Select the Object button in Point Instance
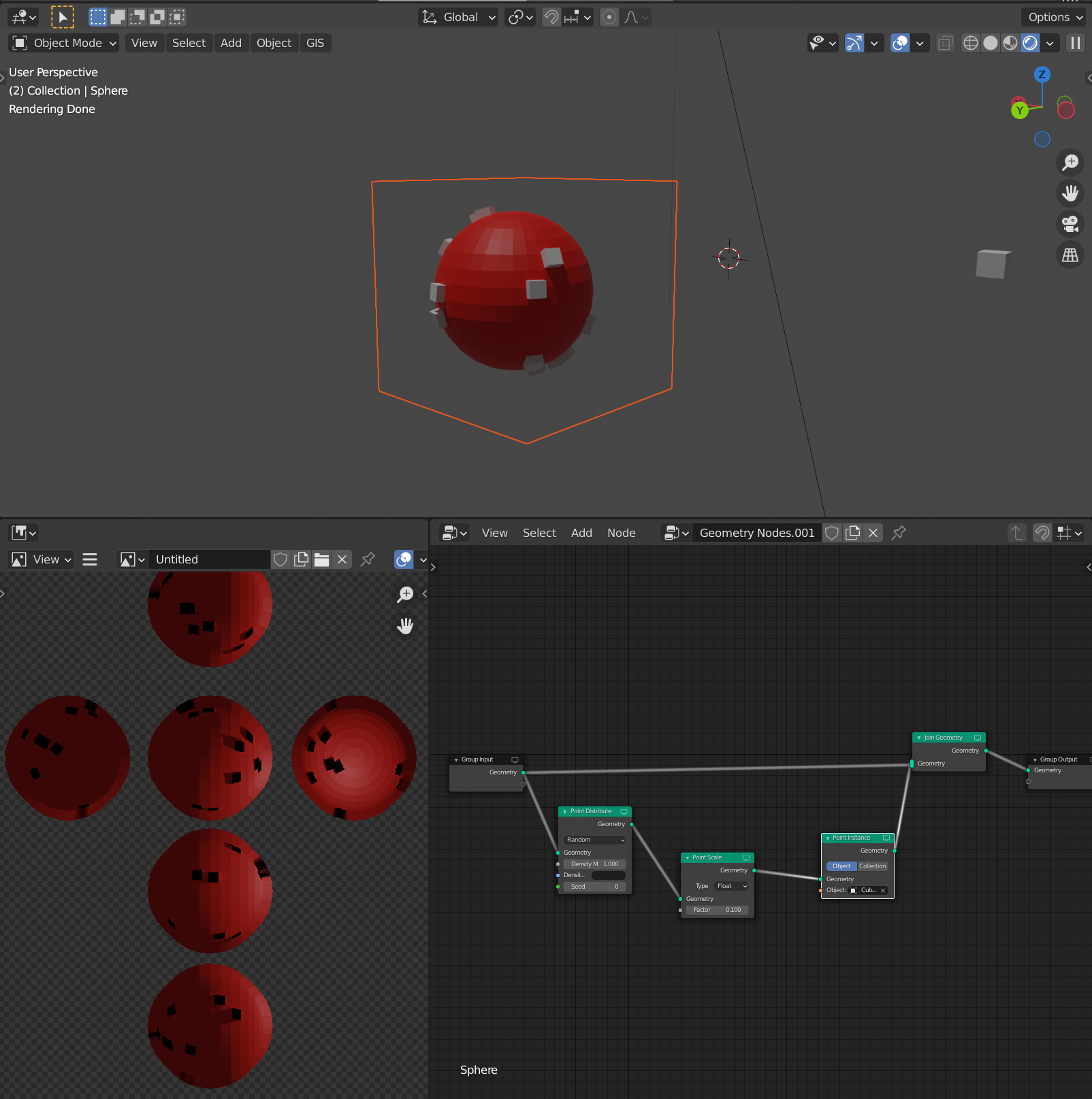Screen dimensions: 1092x1099 coord(841,866)
